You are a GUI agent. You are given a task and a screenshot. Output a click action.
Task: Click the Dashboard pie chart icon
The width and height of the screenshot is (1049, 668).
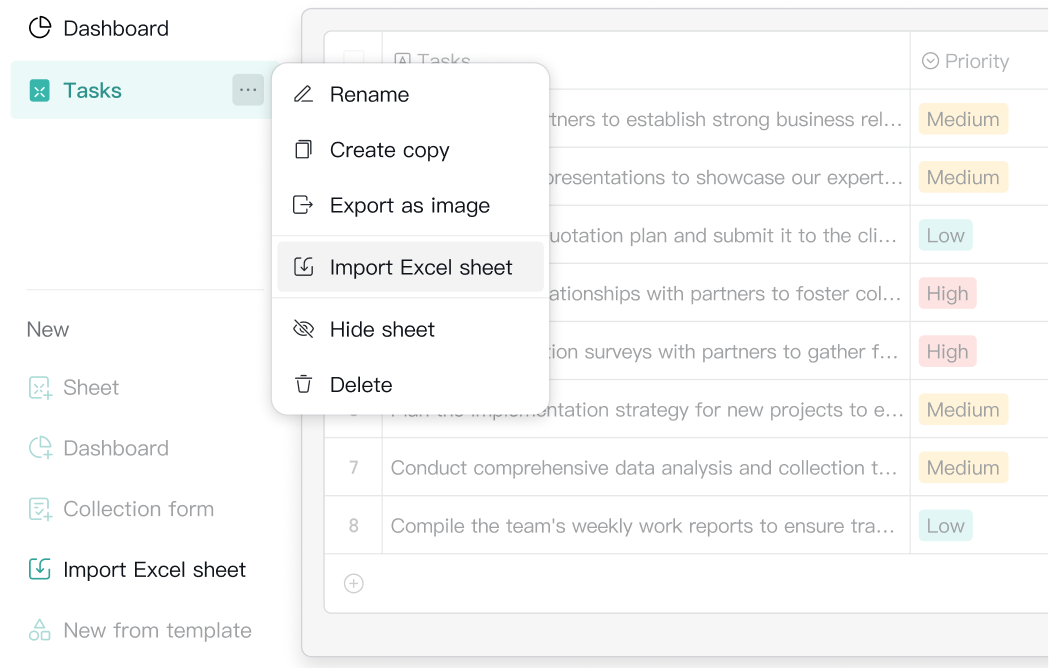(x=39, y=28)
